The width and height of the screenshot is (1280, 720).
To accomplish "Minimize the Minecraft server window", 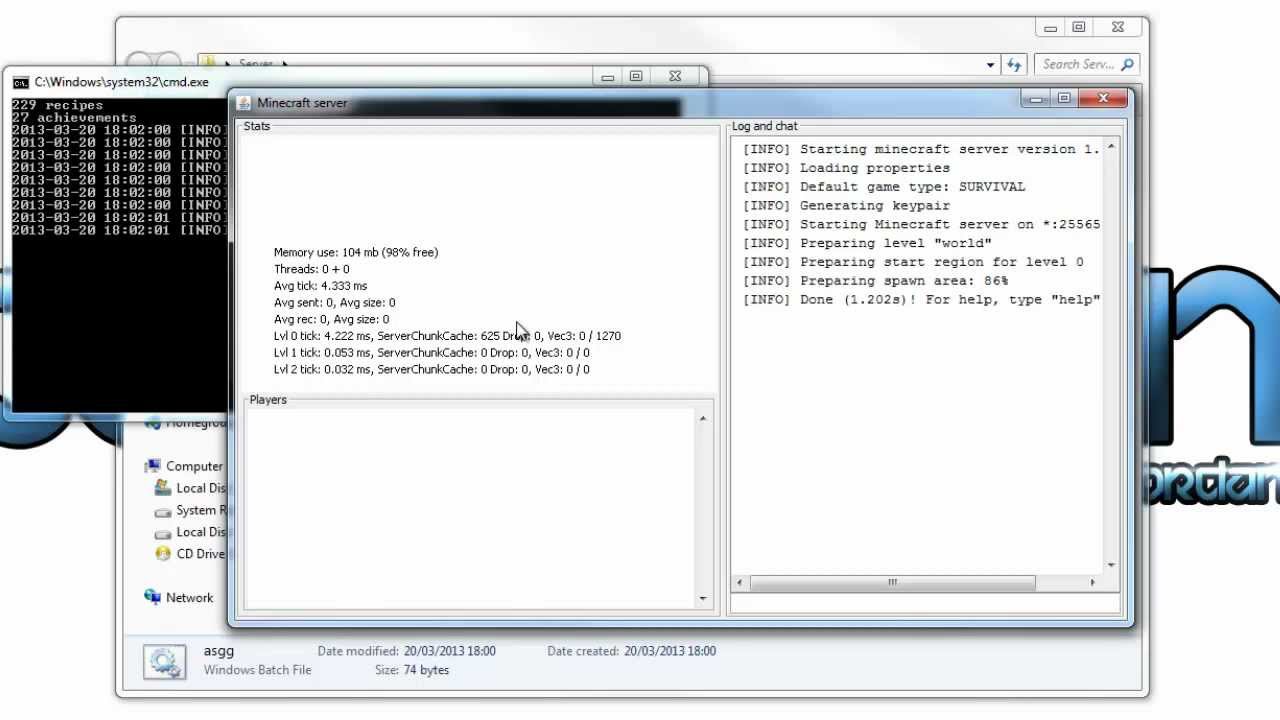I will [x=1036, y=98].
